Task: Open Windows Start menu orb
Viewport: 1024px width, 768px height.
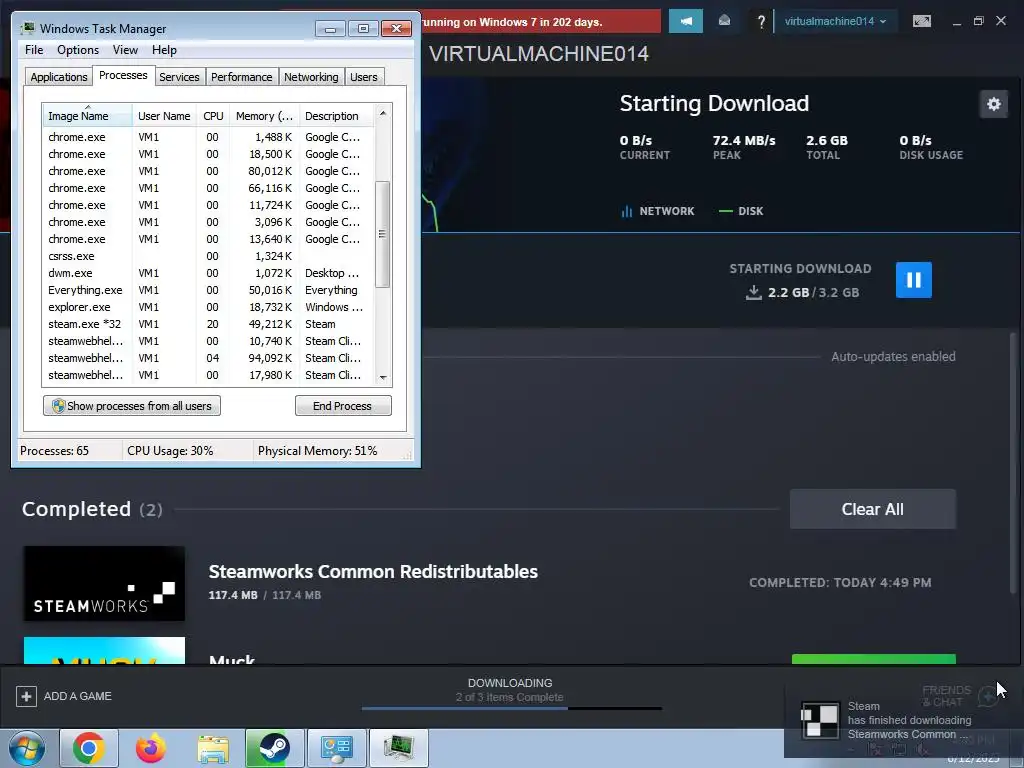Action: click(x=27, y=748)
